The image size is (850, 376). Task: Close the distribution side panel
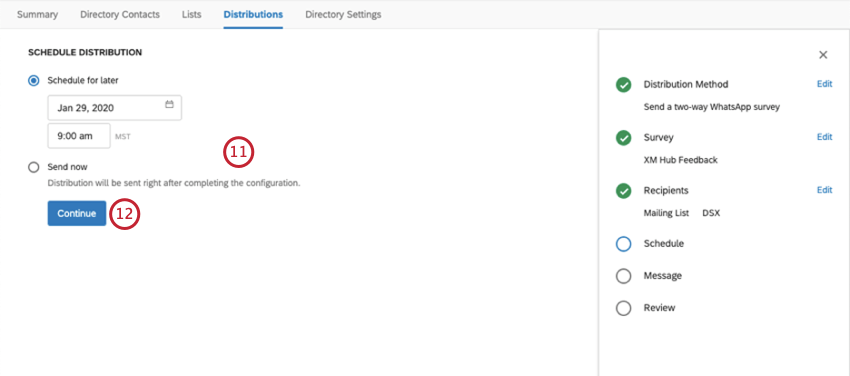tap(823, 55)
